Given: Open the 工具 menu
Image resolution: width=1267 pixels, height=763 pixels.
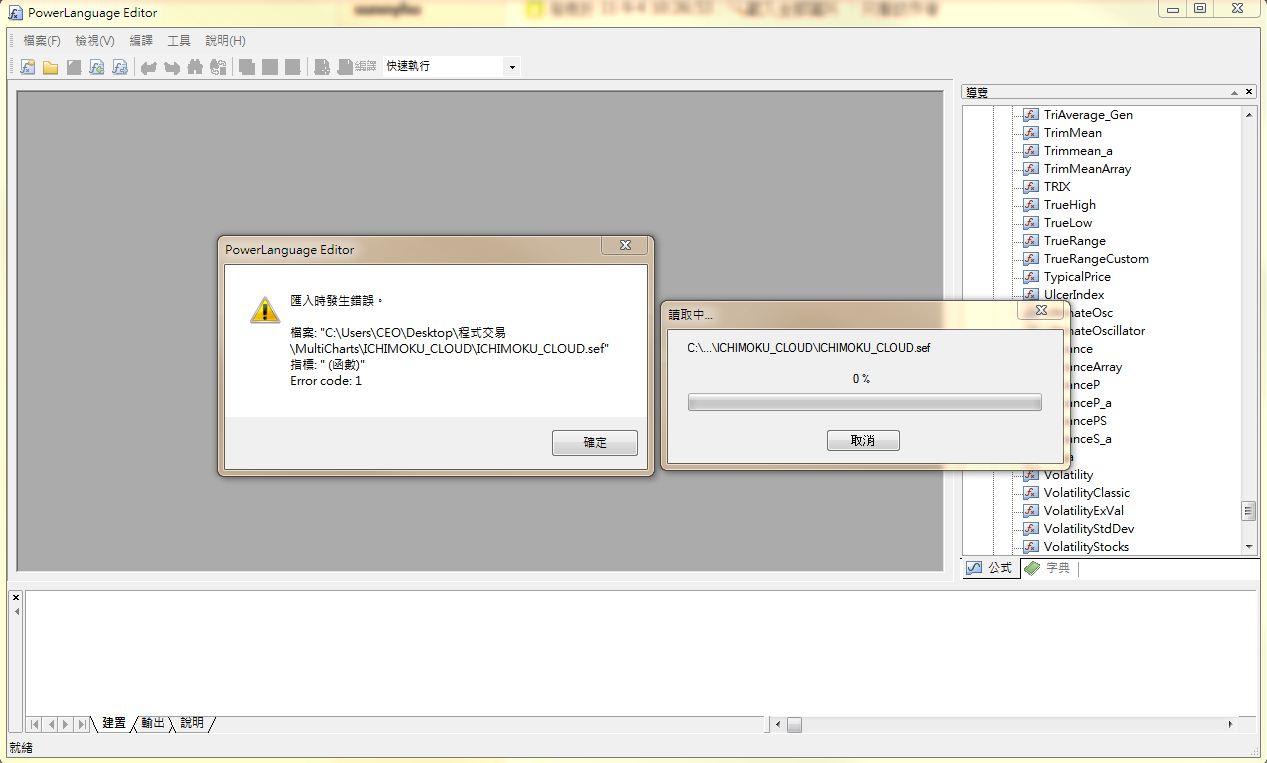Looking at the screenshot, I should point(179,41).
